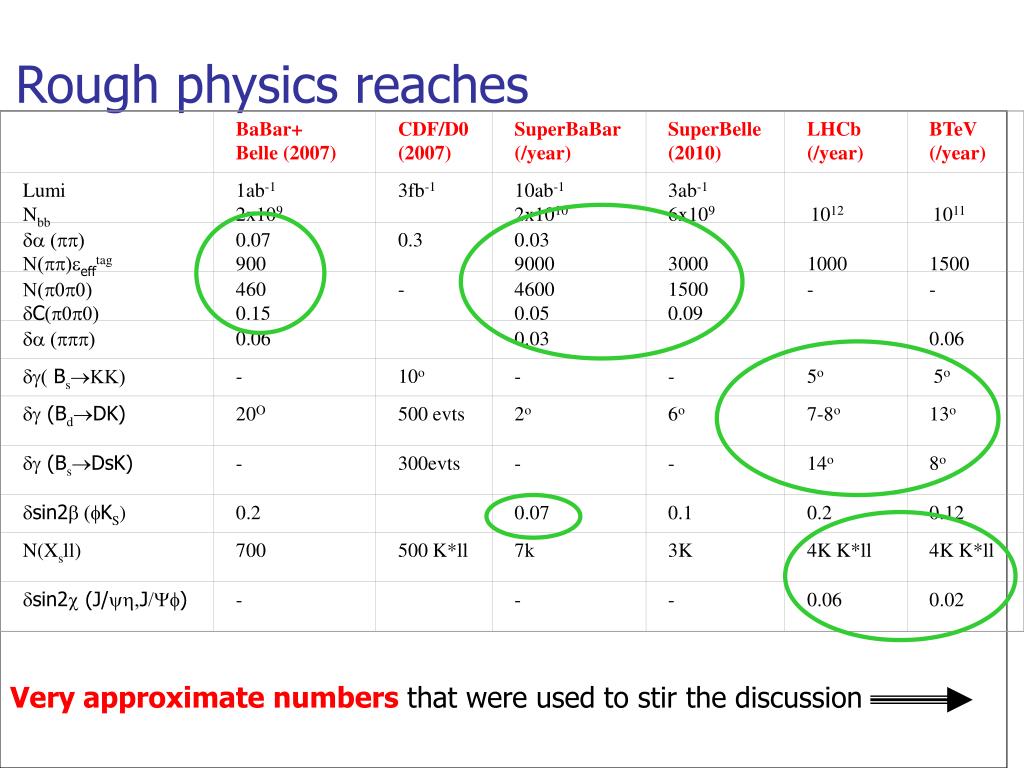Select the CDF/D0 value '0.3'
This screenshot has width=1024, height=768.
[410, 240]
